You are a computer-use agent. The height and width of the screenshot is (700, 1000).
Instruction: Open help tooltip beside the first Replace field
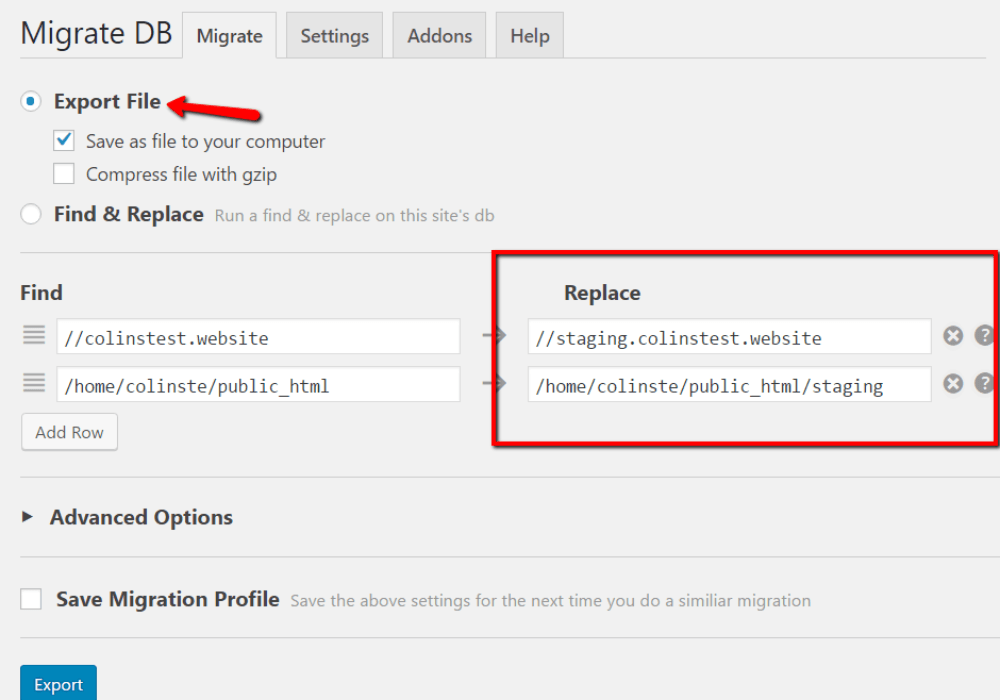pos(984,336)
